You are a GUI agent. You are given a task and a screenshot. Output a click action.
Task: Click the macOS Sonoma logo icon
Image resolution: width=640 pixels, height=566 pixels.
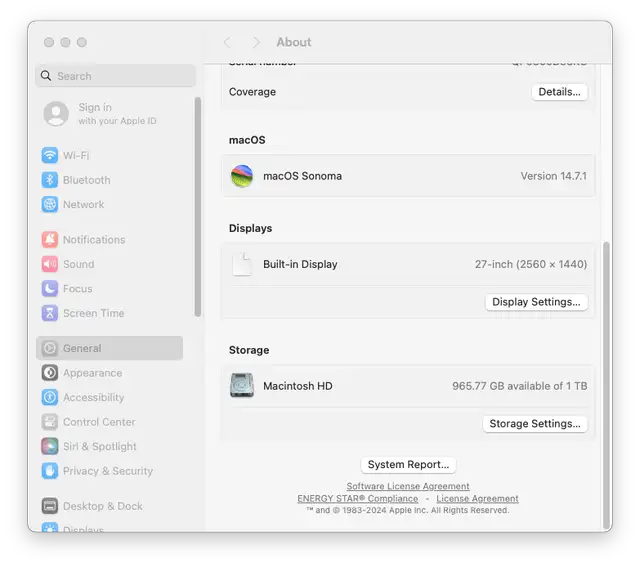click(x=242, y=176)
